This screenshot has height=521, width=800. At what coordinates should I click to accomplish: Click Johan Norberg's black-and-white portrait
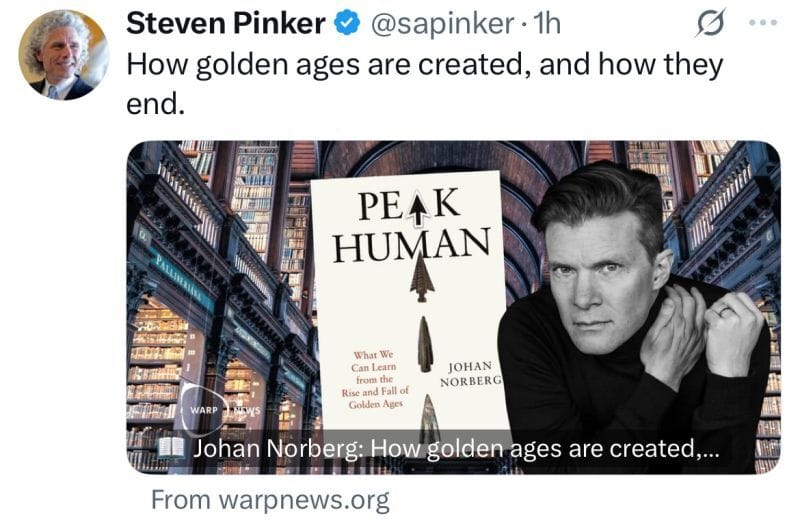point(635,316)
